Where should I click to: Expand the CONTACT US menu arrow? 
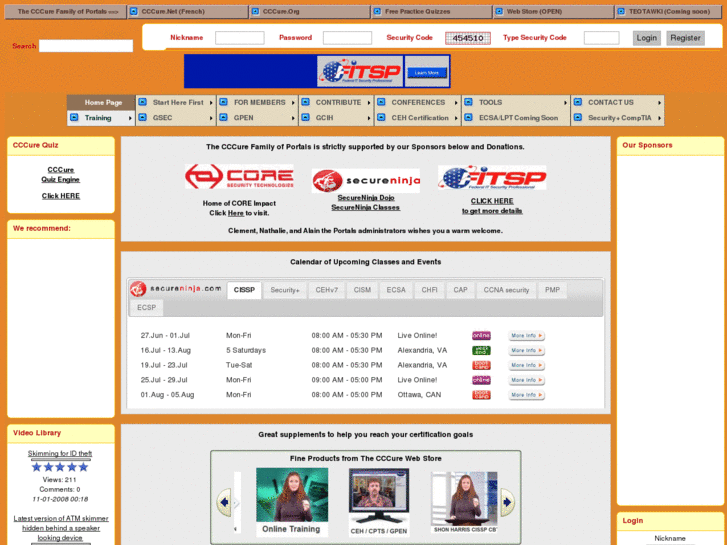659,103
